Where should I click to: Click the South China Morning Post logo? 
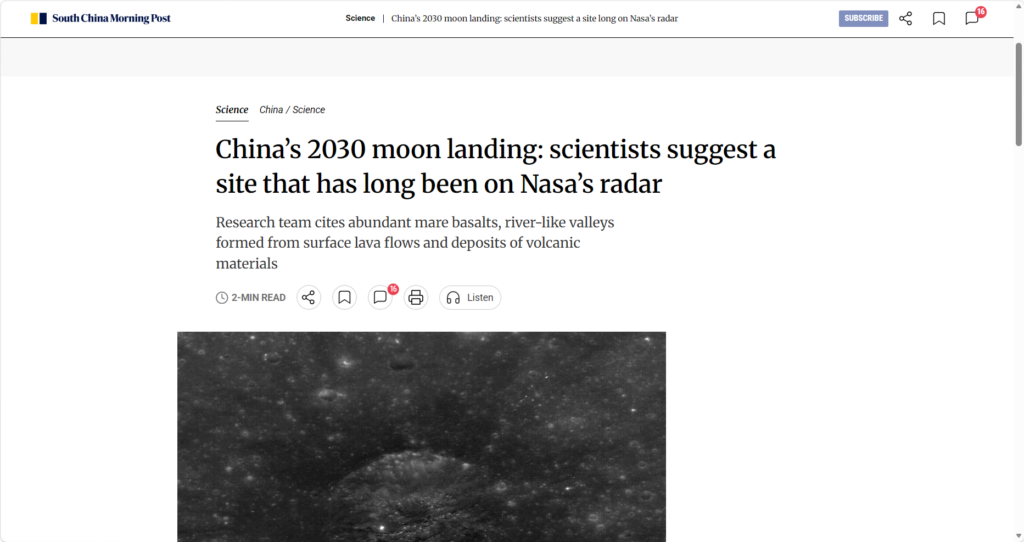(x=101, y=18)
